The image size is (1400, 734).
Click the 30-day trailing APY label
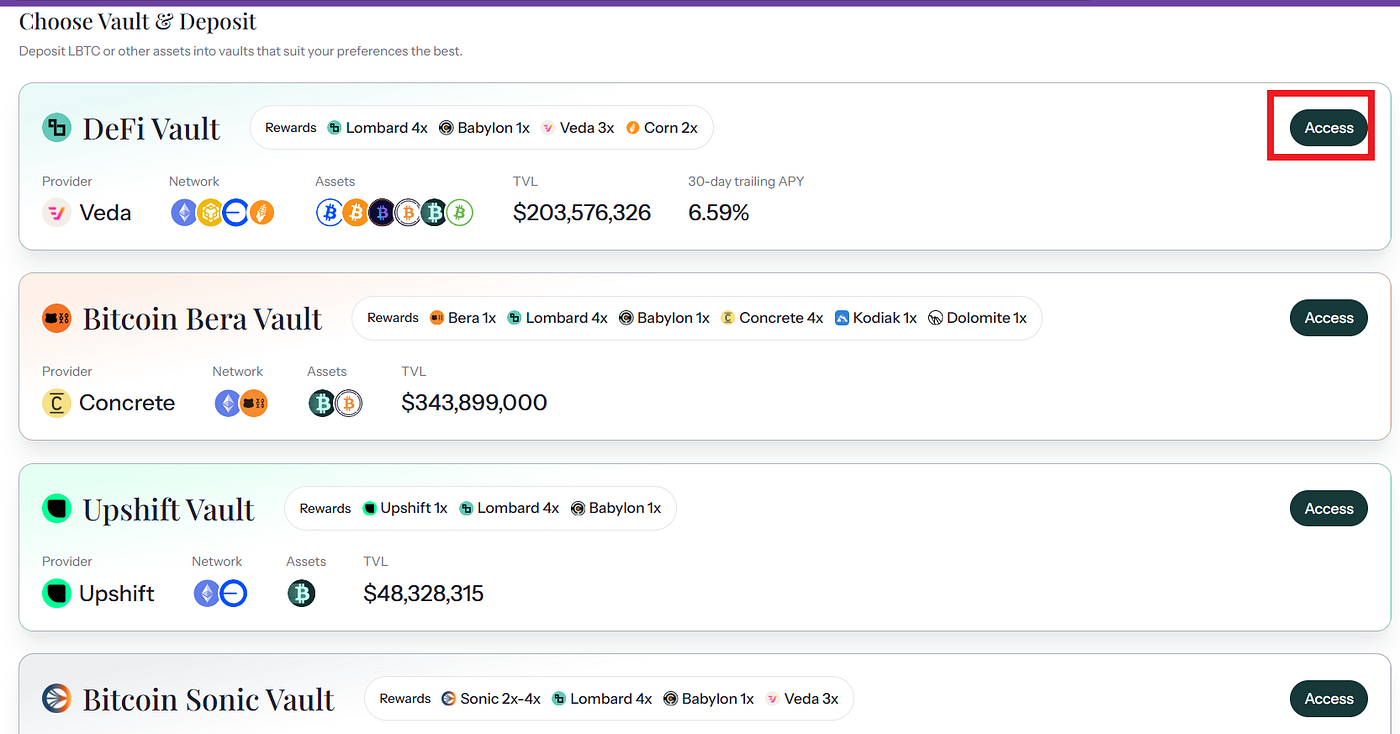746,182
